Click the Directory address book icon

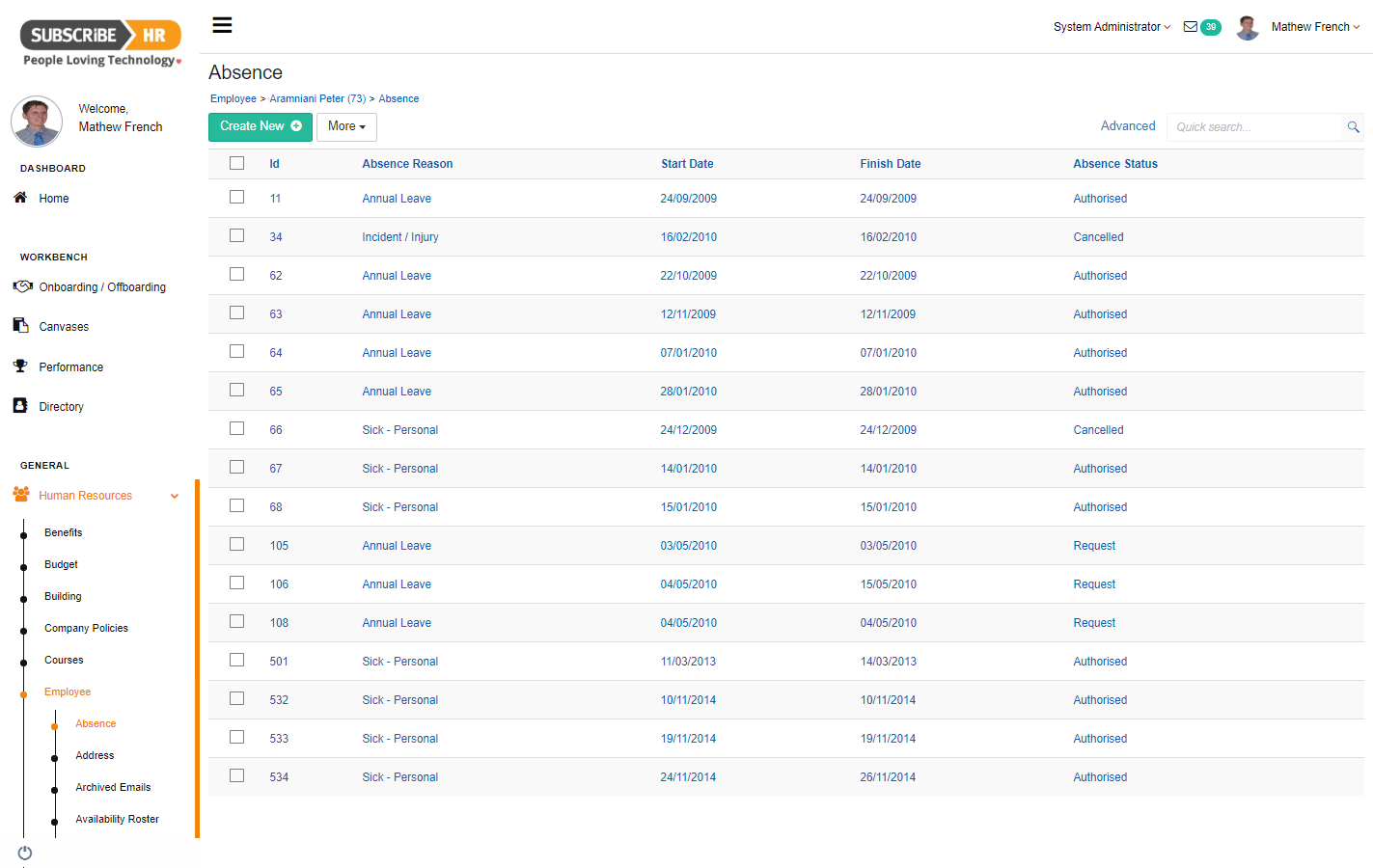[x=20, y=406]
